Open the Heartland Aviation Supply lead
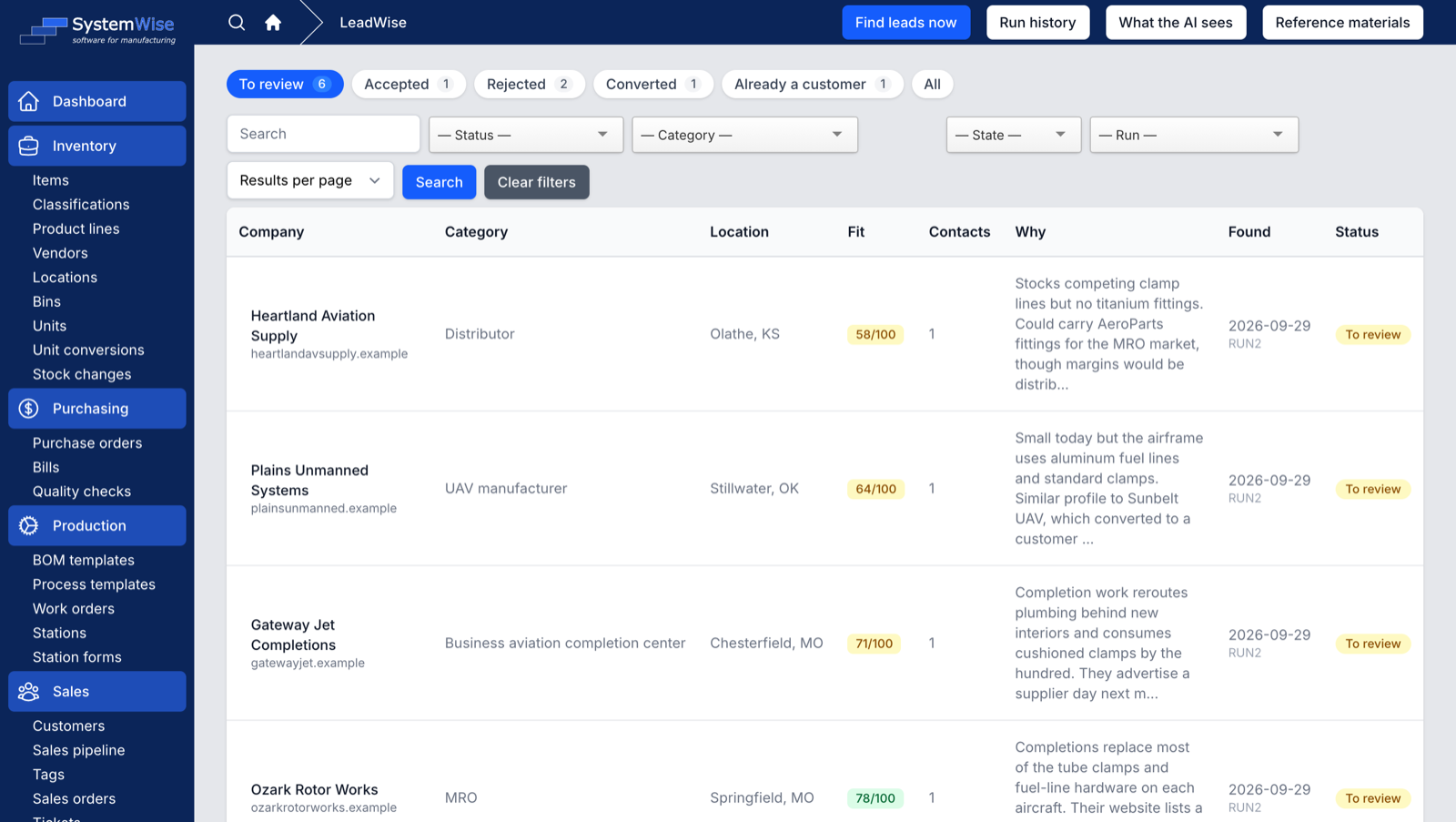 (313, 326)
